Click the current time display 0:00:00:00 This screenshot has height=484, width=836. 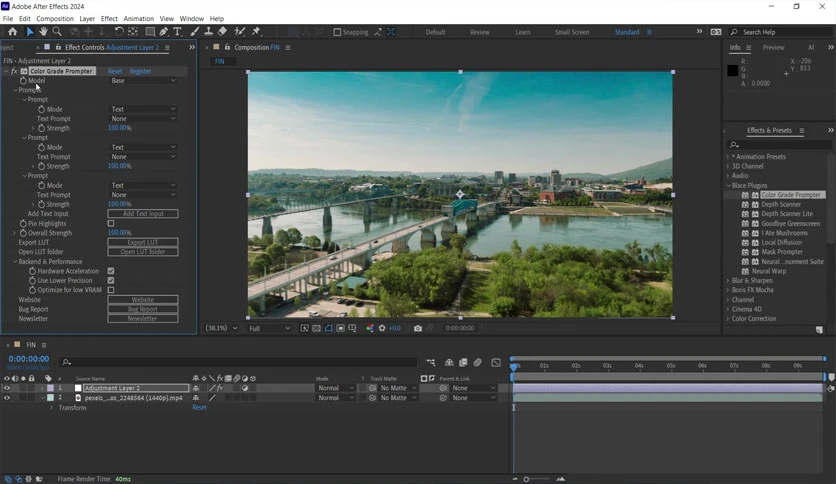pyautogui.click(x=29, y=359)
